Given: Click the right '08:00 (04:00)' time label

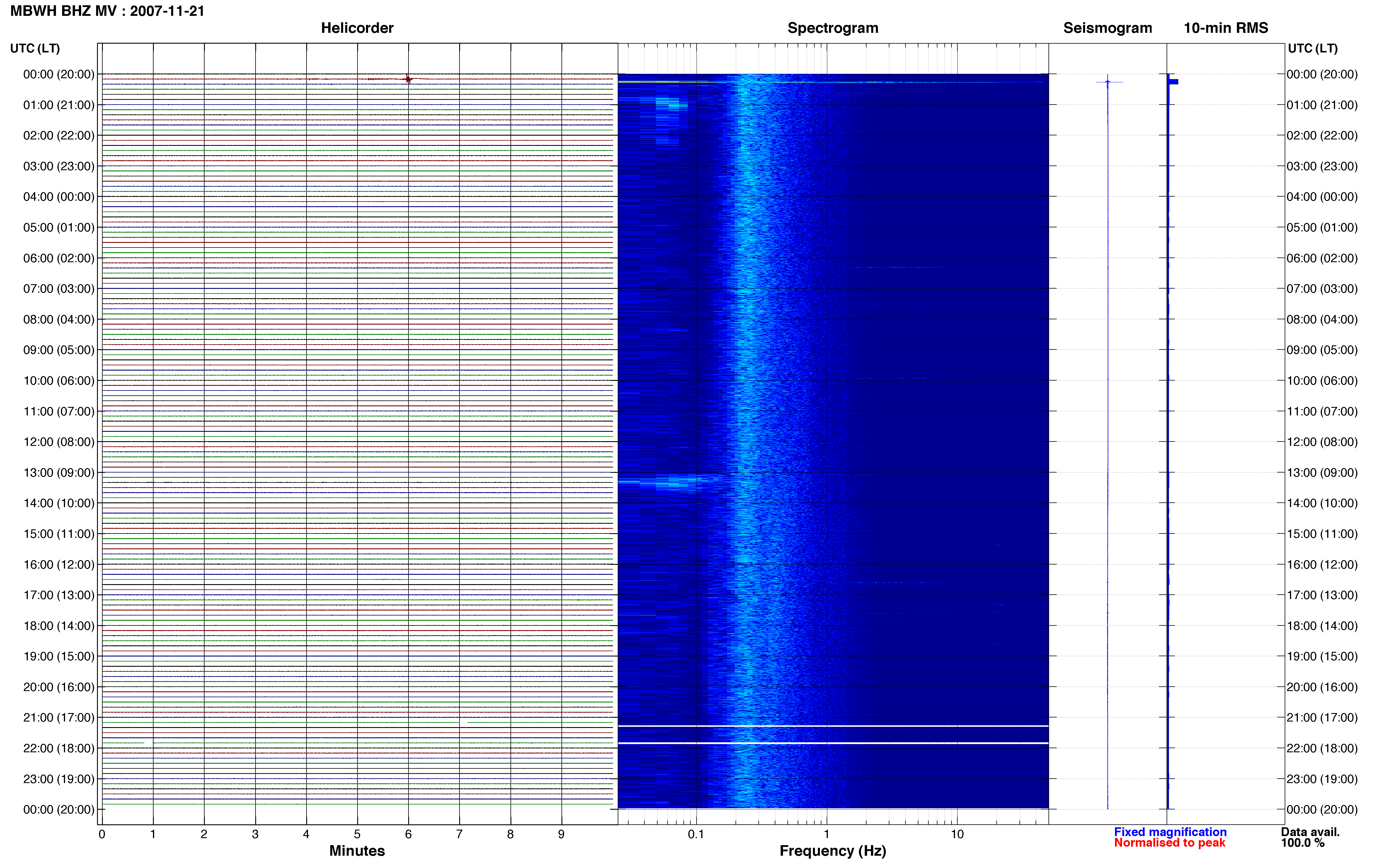Looking at the screenshot, I should [1322, 319].
